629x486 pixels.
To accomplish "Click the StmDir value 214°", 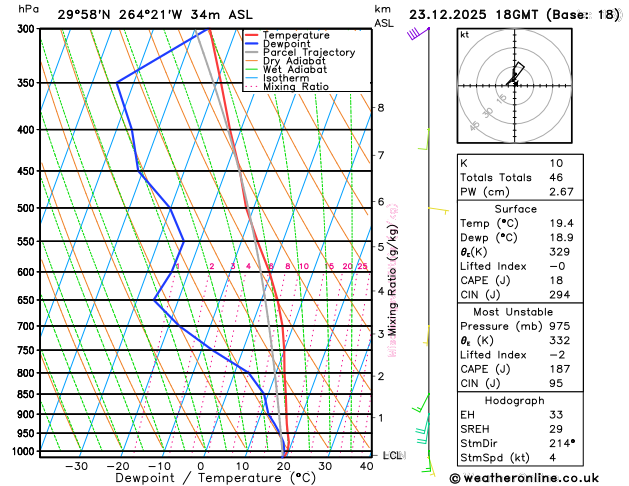I will pos(562,443).
